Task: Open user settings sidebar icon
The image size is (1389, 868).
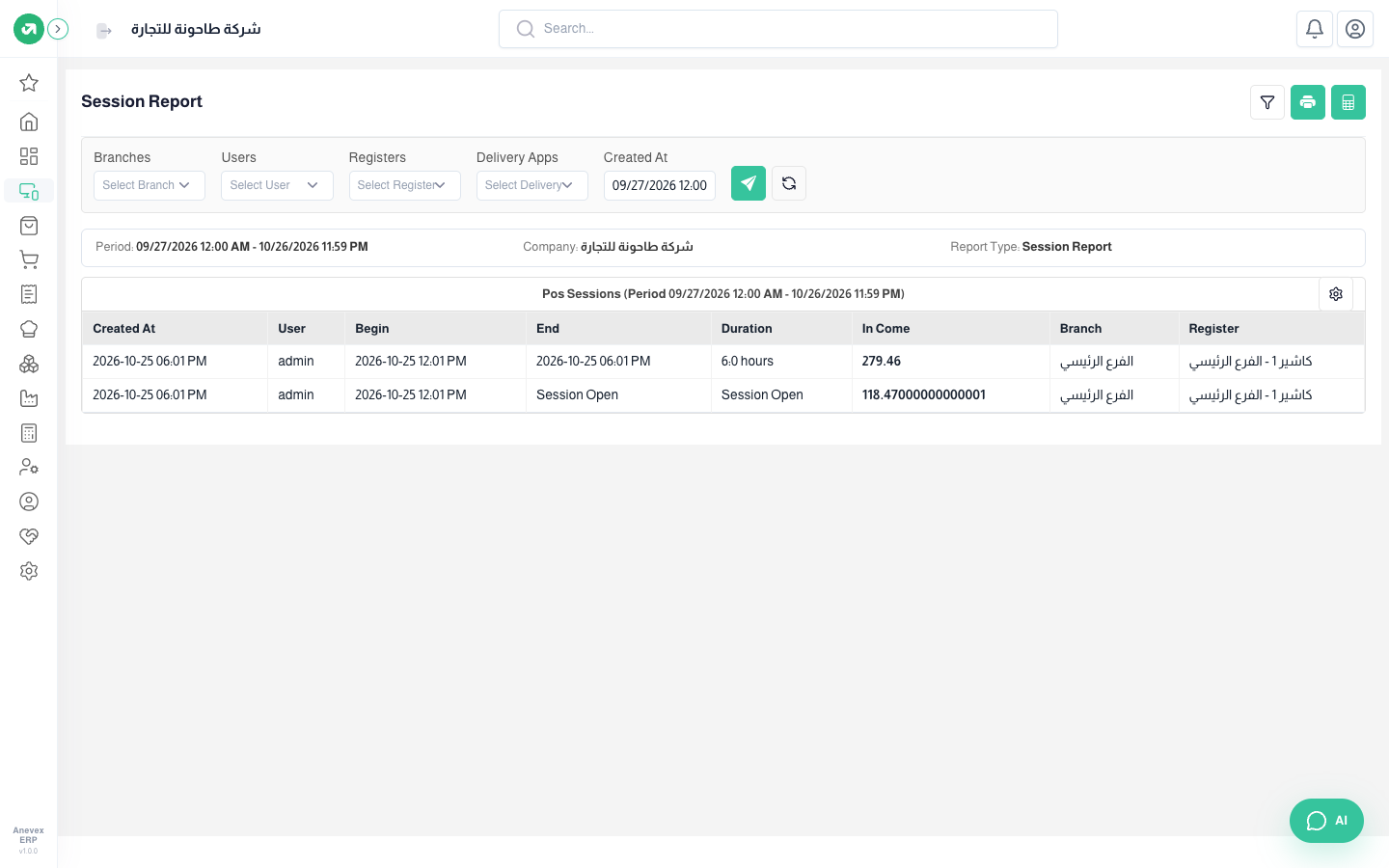Action: [29, 467]
